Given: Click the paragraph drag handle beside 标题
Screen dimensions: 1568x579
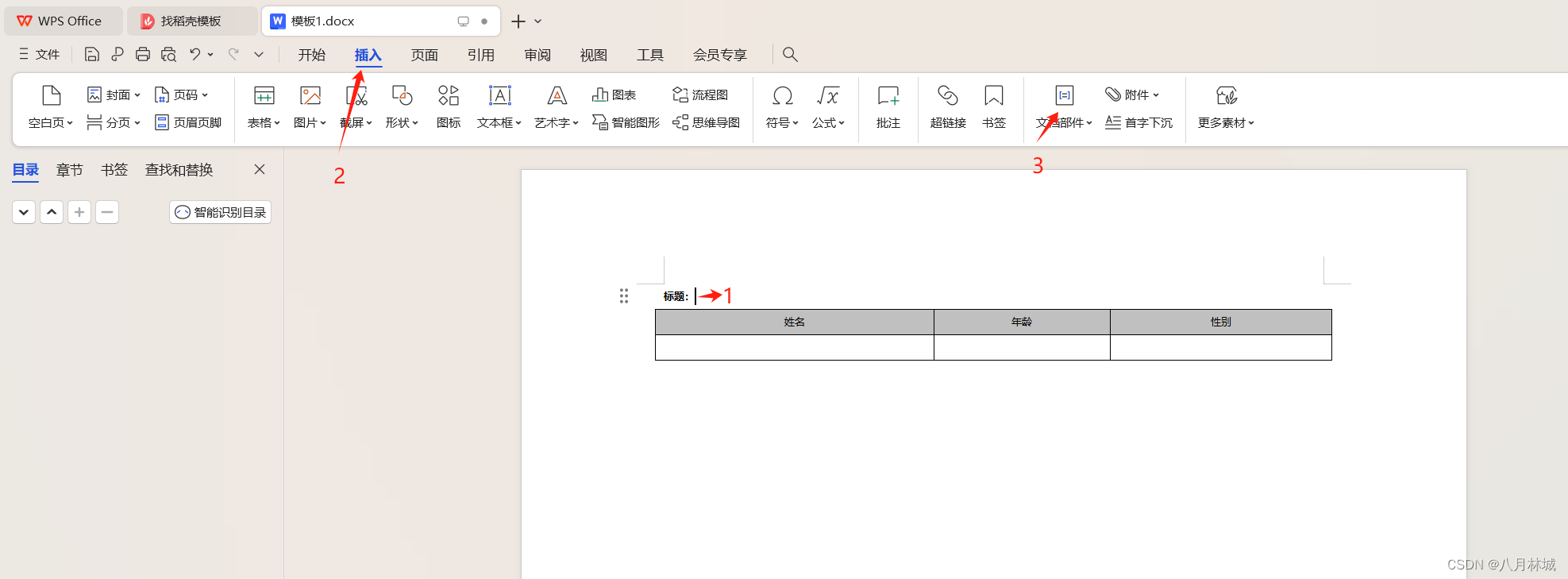Looking at the screenshot, I should (x=624, y=296).
